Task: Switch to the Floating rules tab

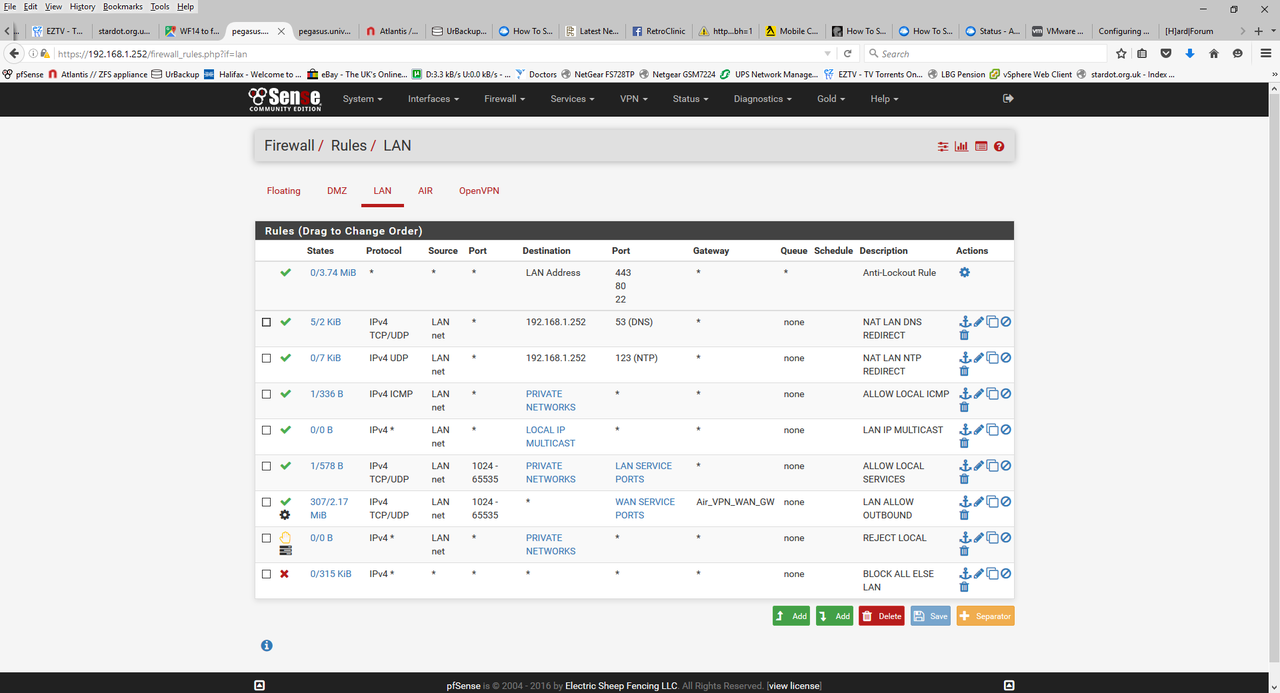Action: pyautogui.click(x=283, y=191)
